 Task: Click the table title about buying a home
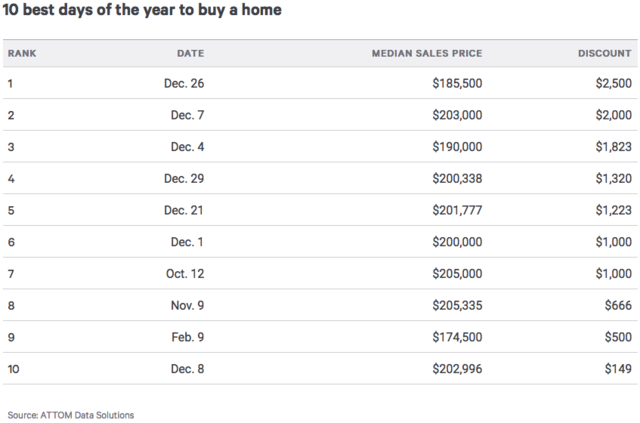[142, 10]
